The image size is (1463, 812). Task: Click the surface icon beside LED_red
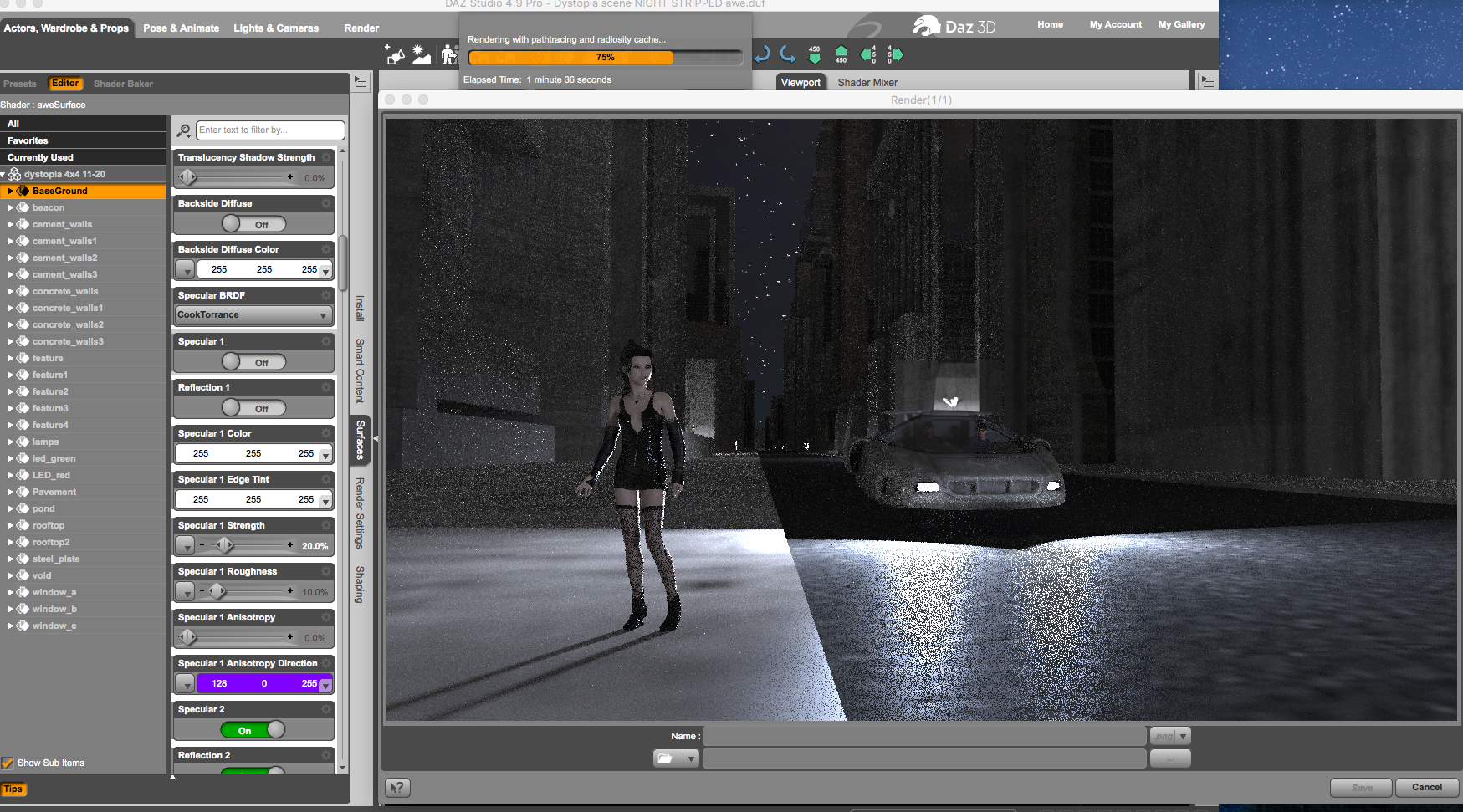pyautogui.click(x=23, y=475)
